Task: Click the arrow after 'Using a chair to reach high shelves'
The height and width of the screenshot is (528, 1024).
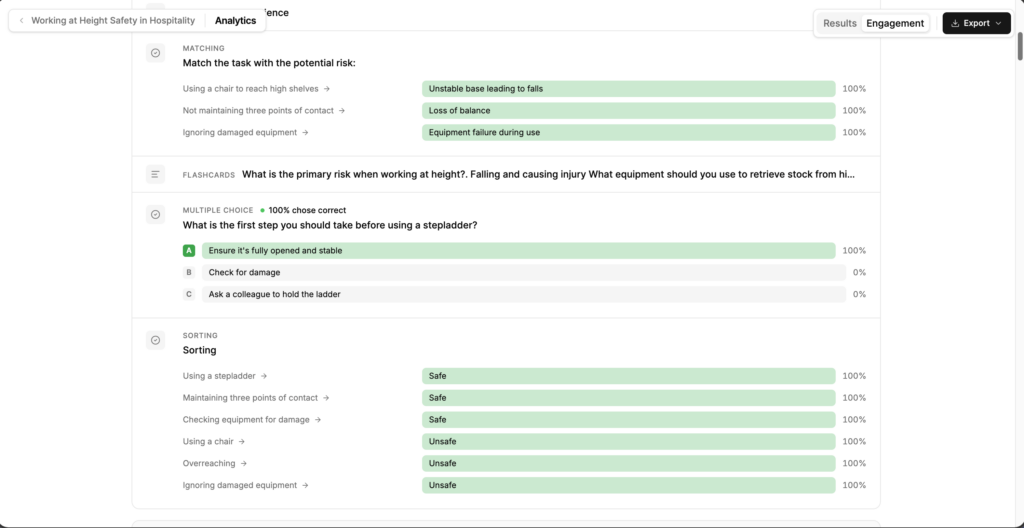Action: coord(327,89)
